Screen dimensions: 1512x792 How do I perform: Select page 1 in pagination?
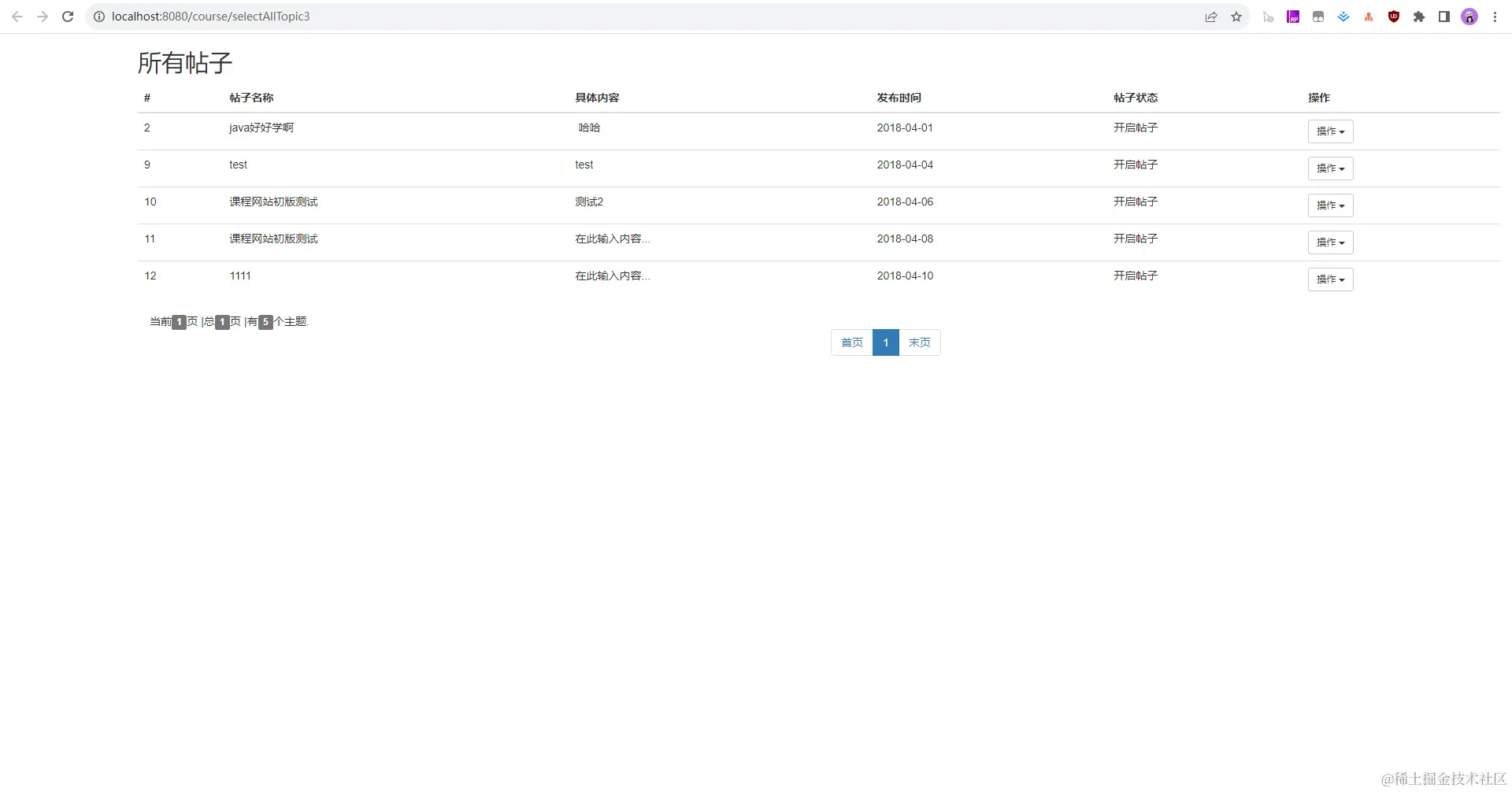886,342
